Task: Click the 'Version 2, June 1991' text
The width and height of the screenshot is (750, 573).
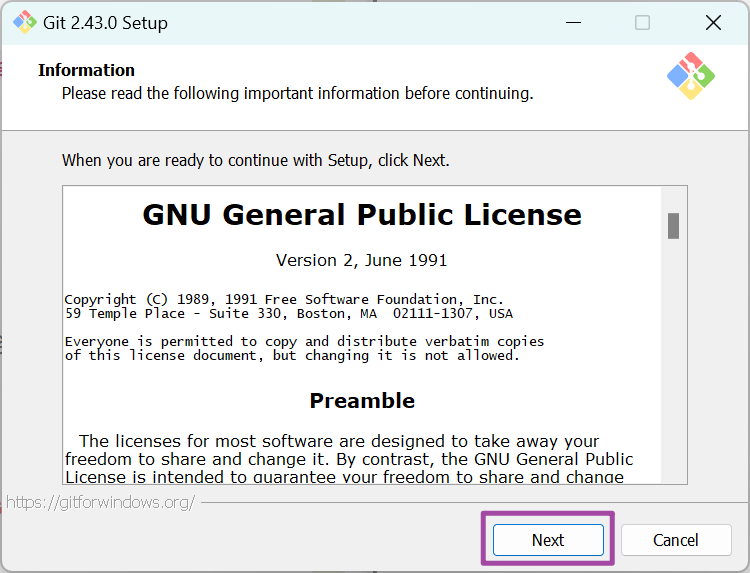Action: click(x=362, y=260)
